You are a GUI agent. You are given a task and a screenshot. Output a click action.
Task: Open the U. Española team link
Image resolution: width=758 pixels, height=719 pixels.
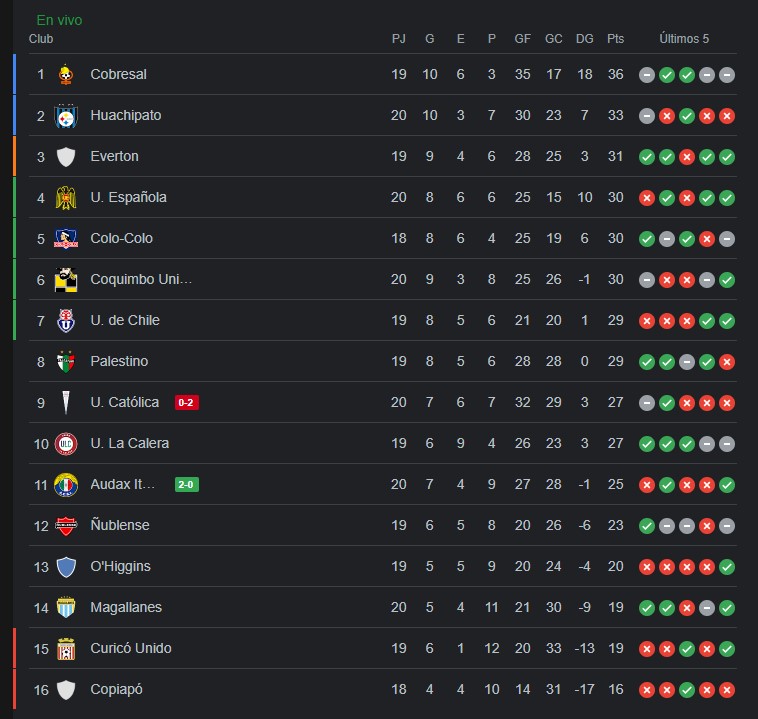[129, 197]
